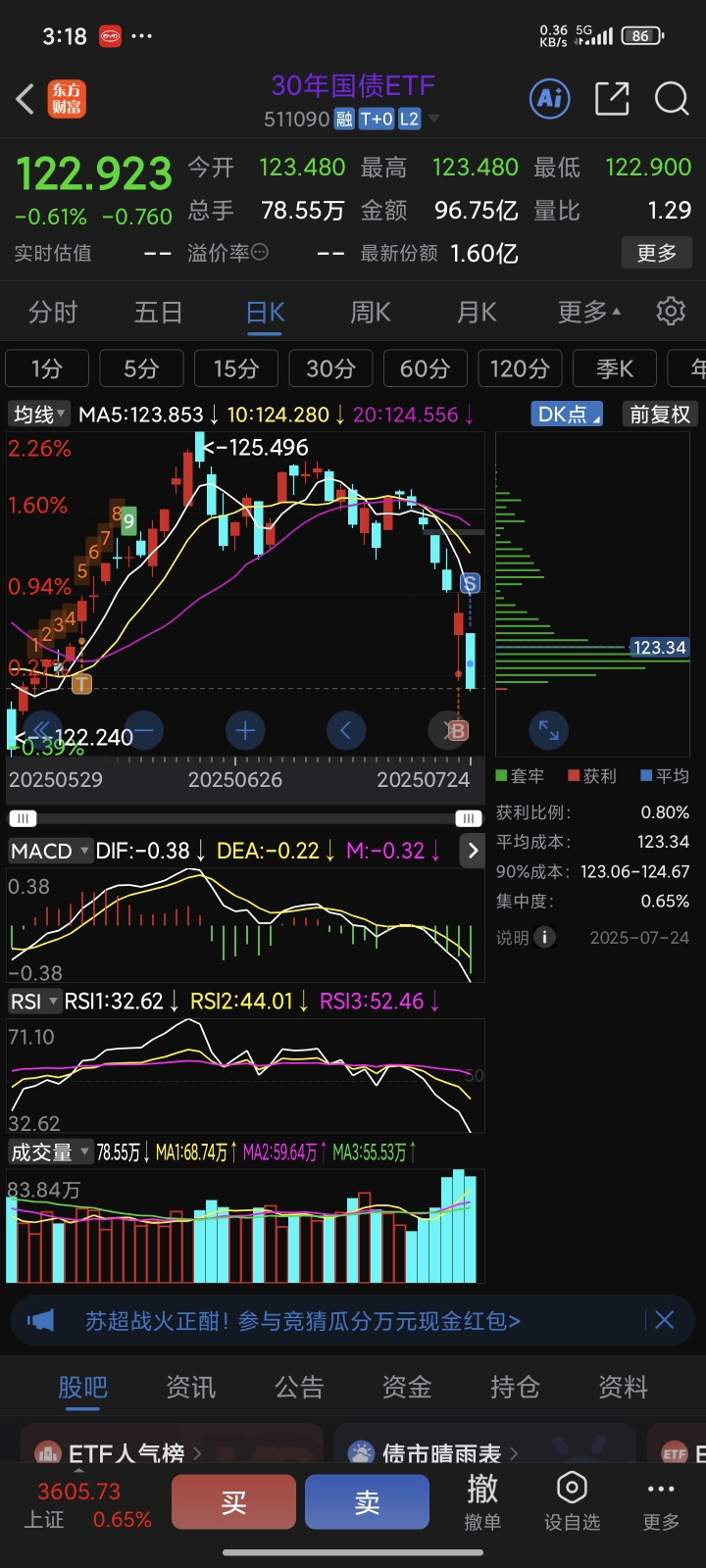The width and height of the screenshot is (706, 1568).
Task: Open 苏超战火正酣 promotion link
Action: point(303,1320)
